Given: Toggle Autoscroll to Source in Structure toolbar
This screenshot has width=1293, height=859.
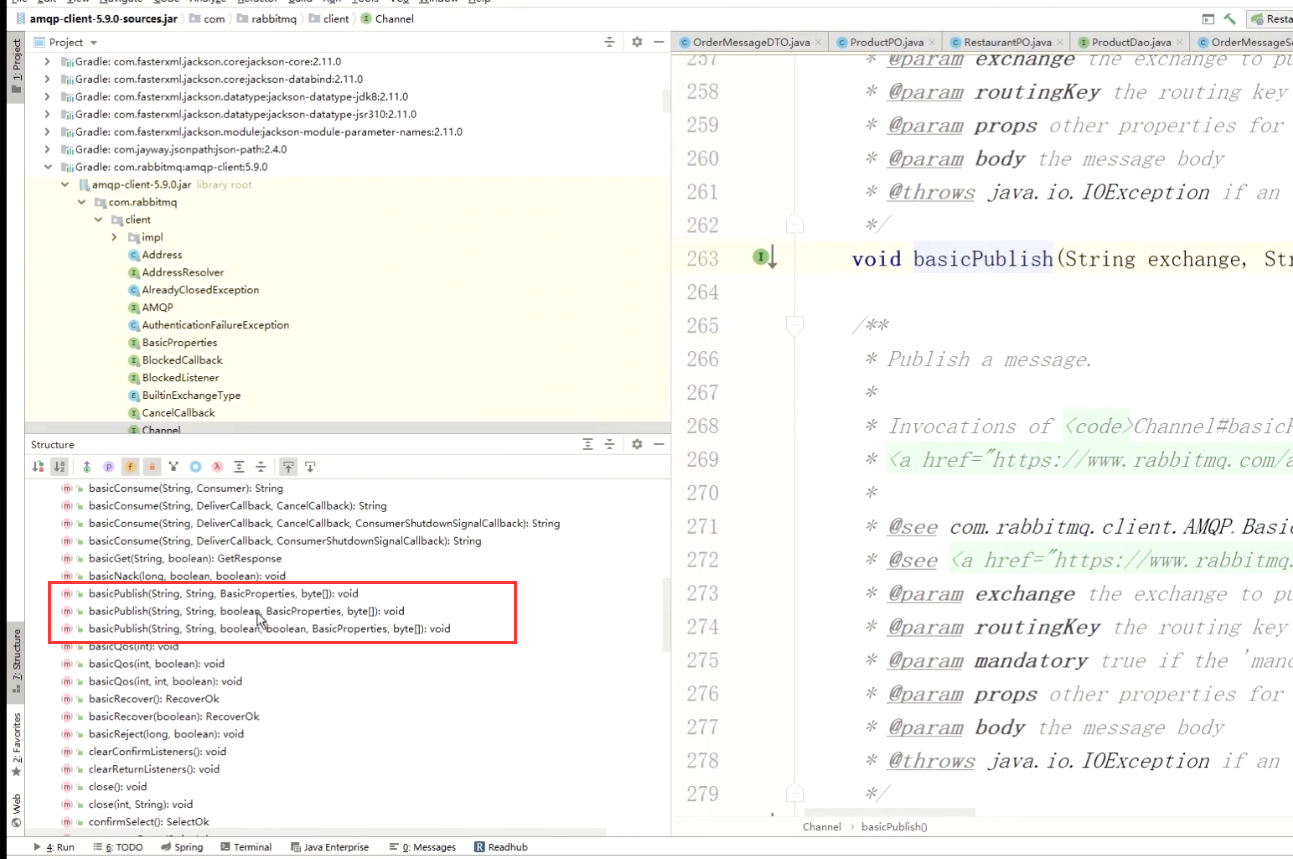Looking at the screenshot, I should coord(288,467).
